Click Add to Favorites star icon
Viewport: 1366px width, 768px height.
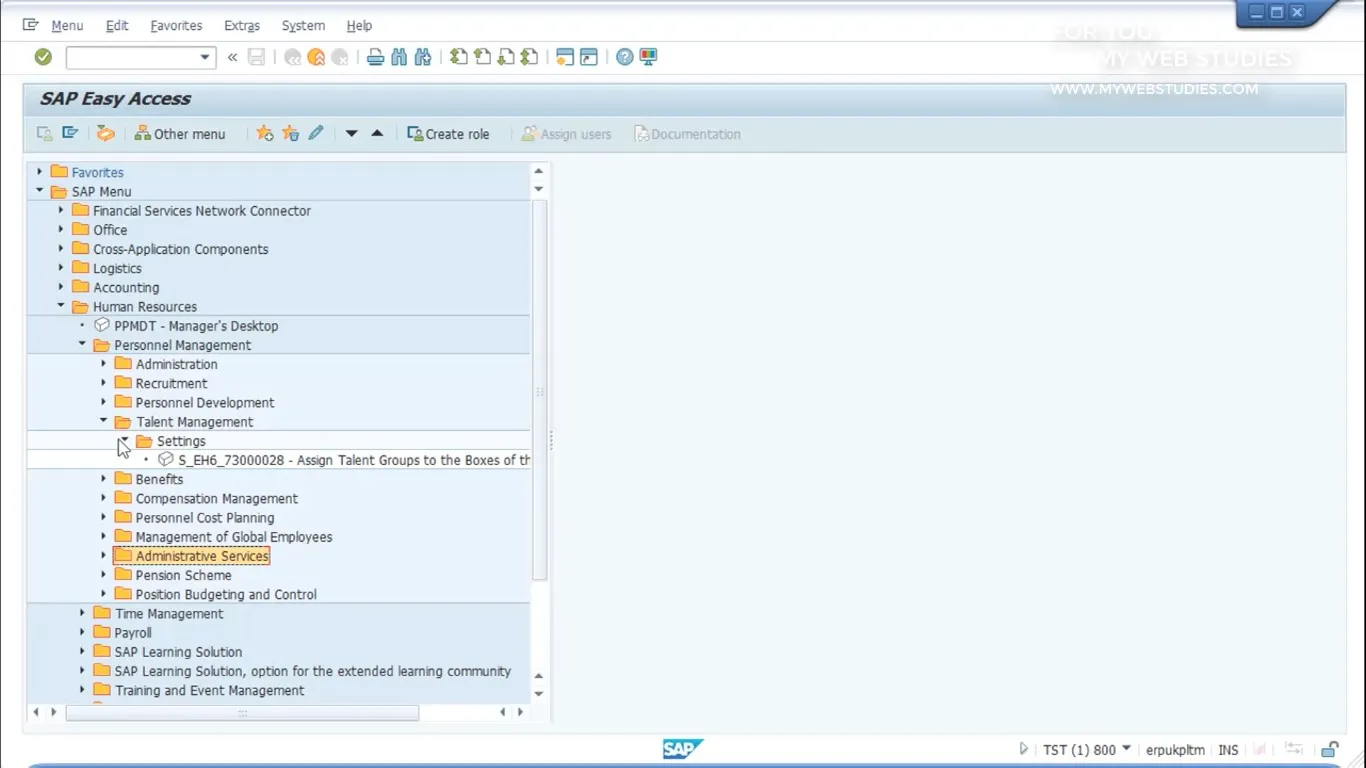coord(264,133)
